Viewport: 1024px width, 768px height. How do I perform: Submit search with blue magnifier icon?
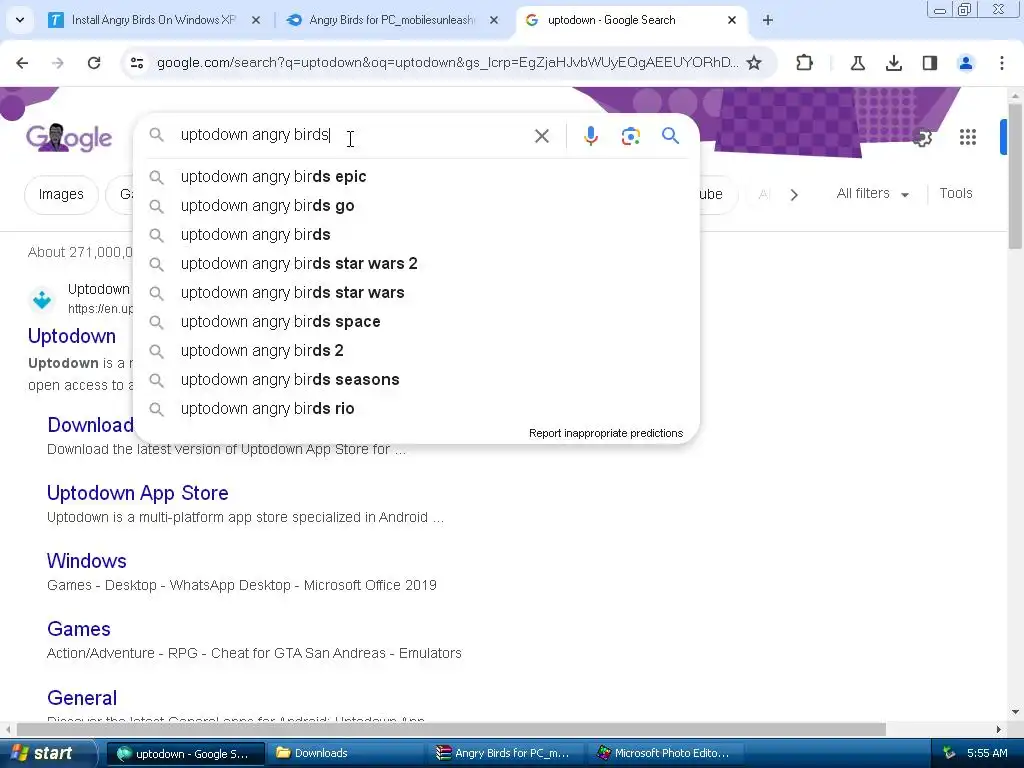(x=670, y=136)
